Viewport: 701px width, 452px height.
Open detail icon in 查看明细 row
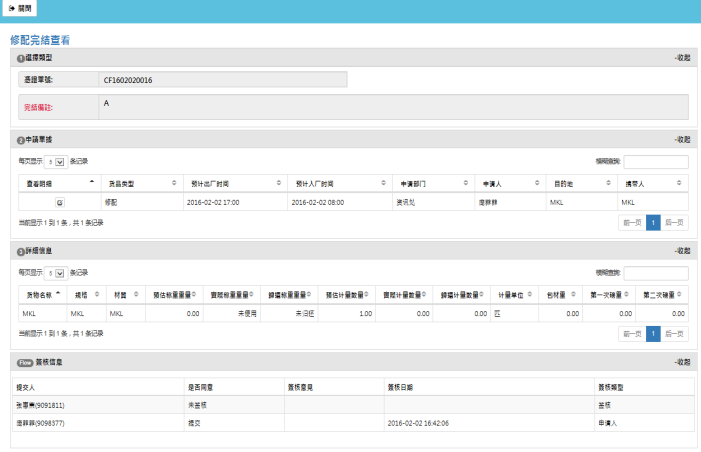click(59, 202)
